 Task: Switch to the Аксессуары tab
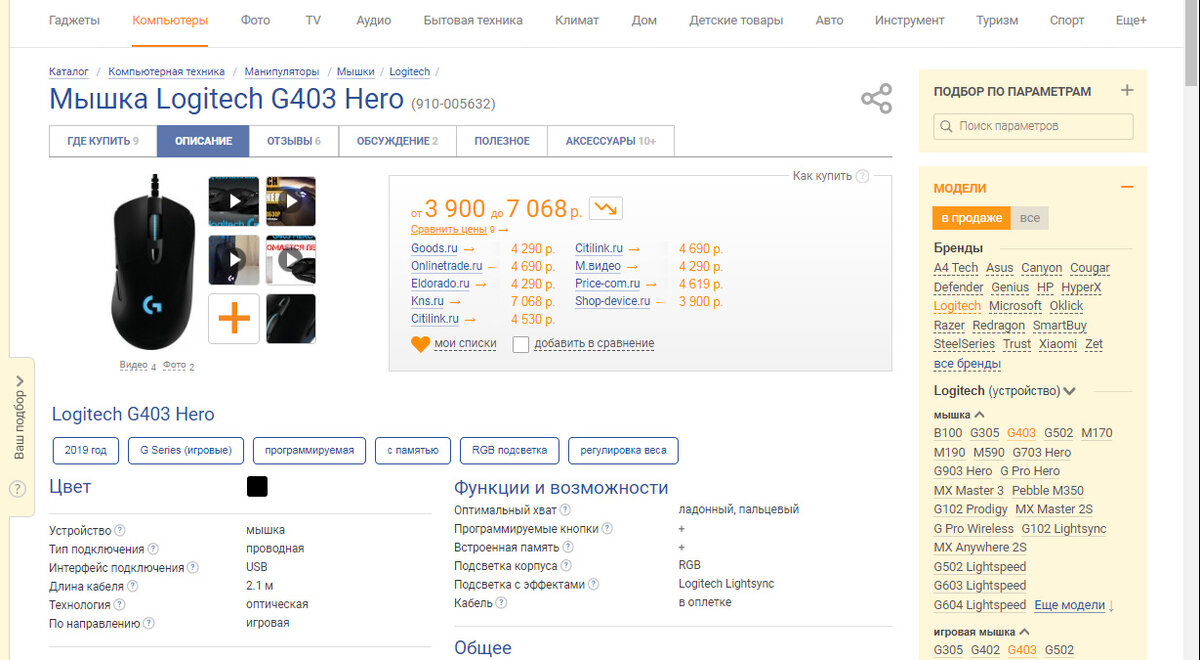pyautogui.click(x=610, y=141)
